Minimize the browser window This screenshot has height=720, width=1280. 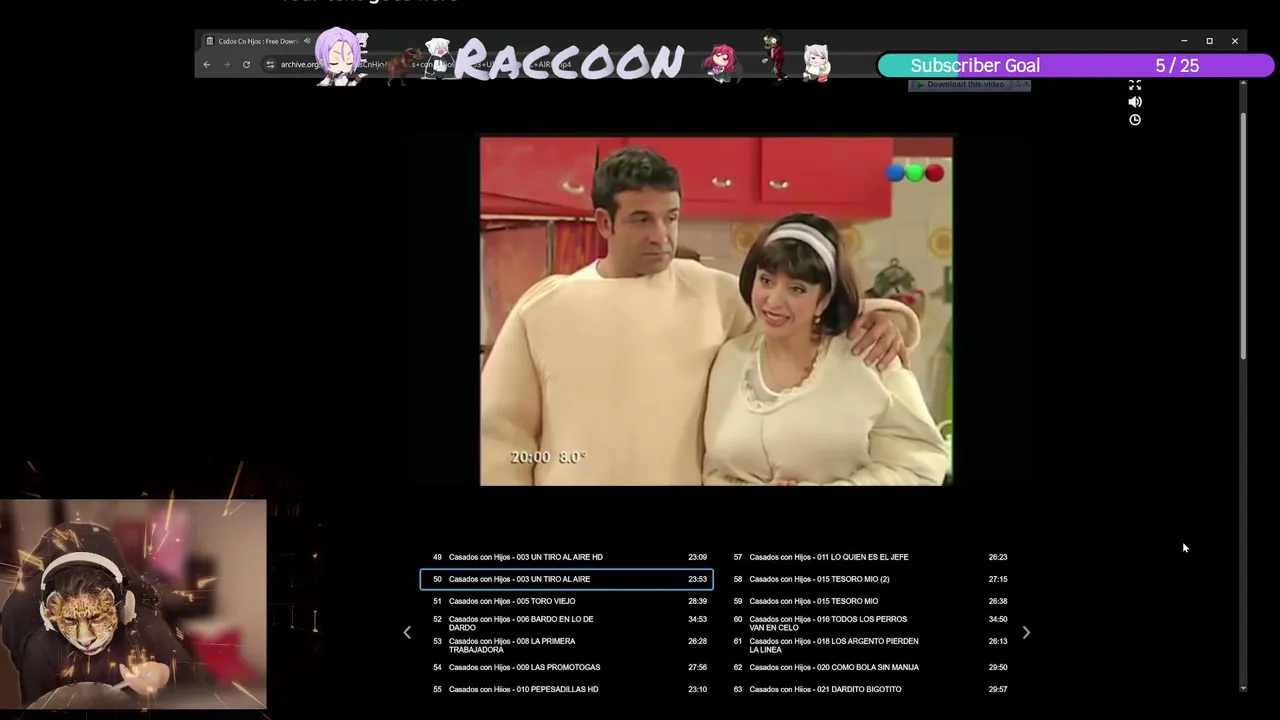(x=1184, y=41)
